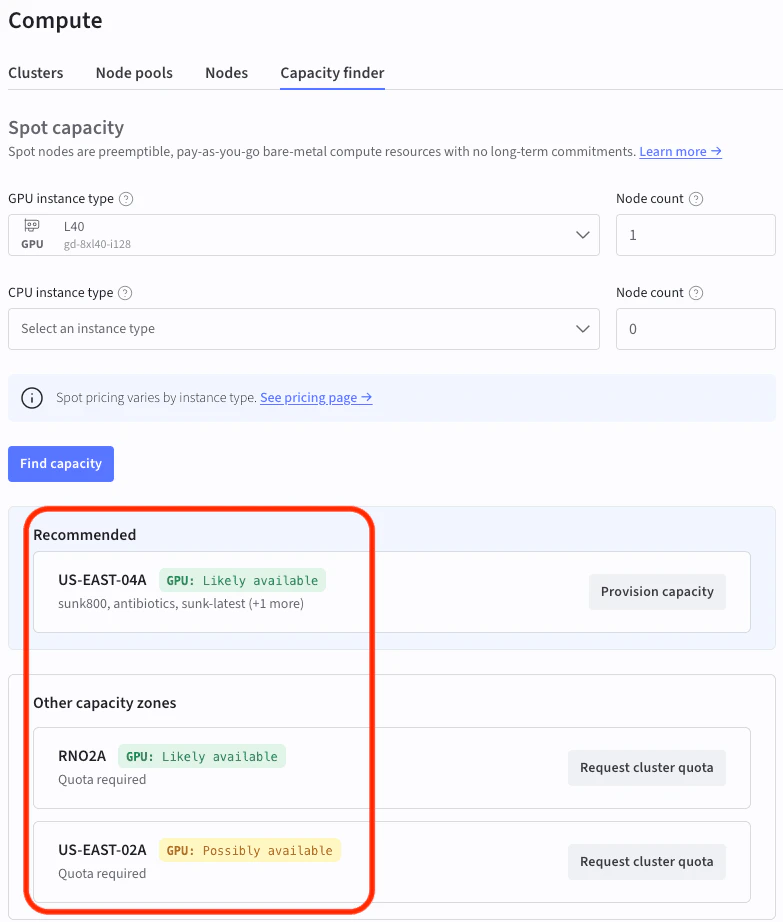
Task: Click Provision capacity for US-EAST-04A
Action: (657, 592)
